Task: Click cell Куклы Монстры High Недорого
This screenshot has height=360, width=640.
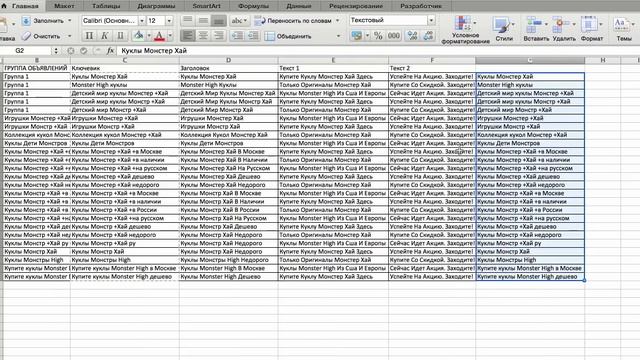Action: point(229,260)
